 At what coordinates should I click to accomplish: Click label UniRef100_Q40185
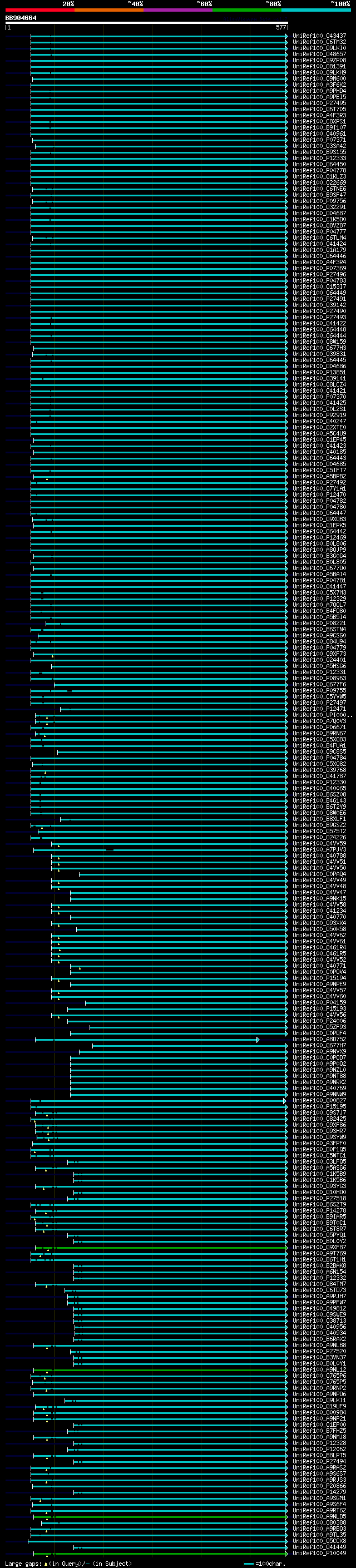tap(319, 452)
